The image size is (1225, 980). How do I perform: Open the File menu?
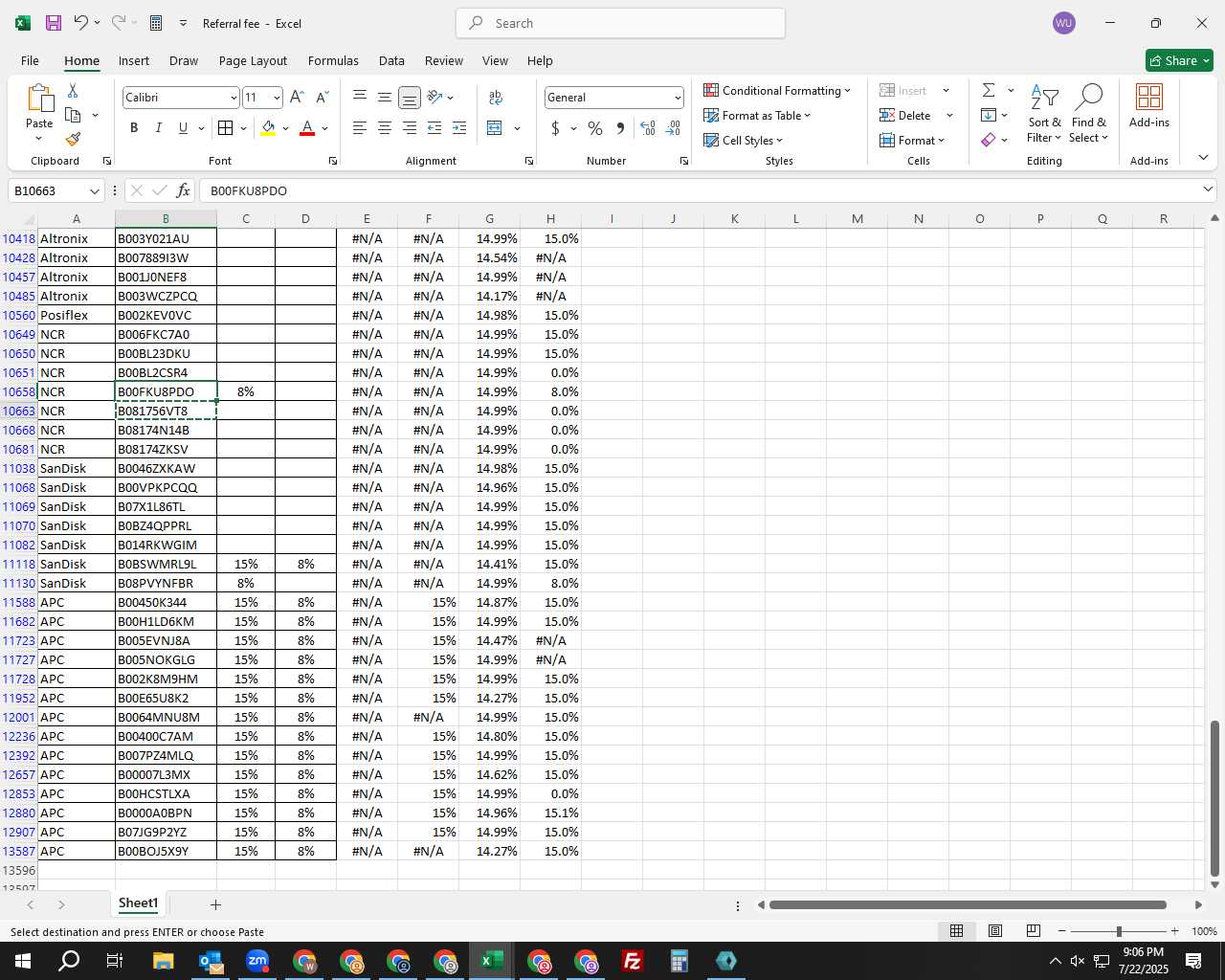30,60
